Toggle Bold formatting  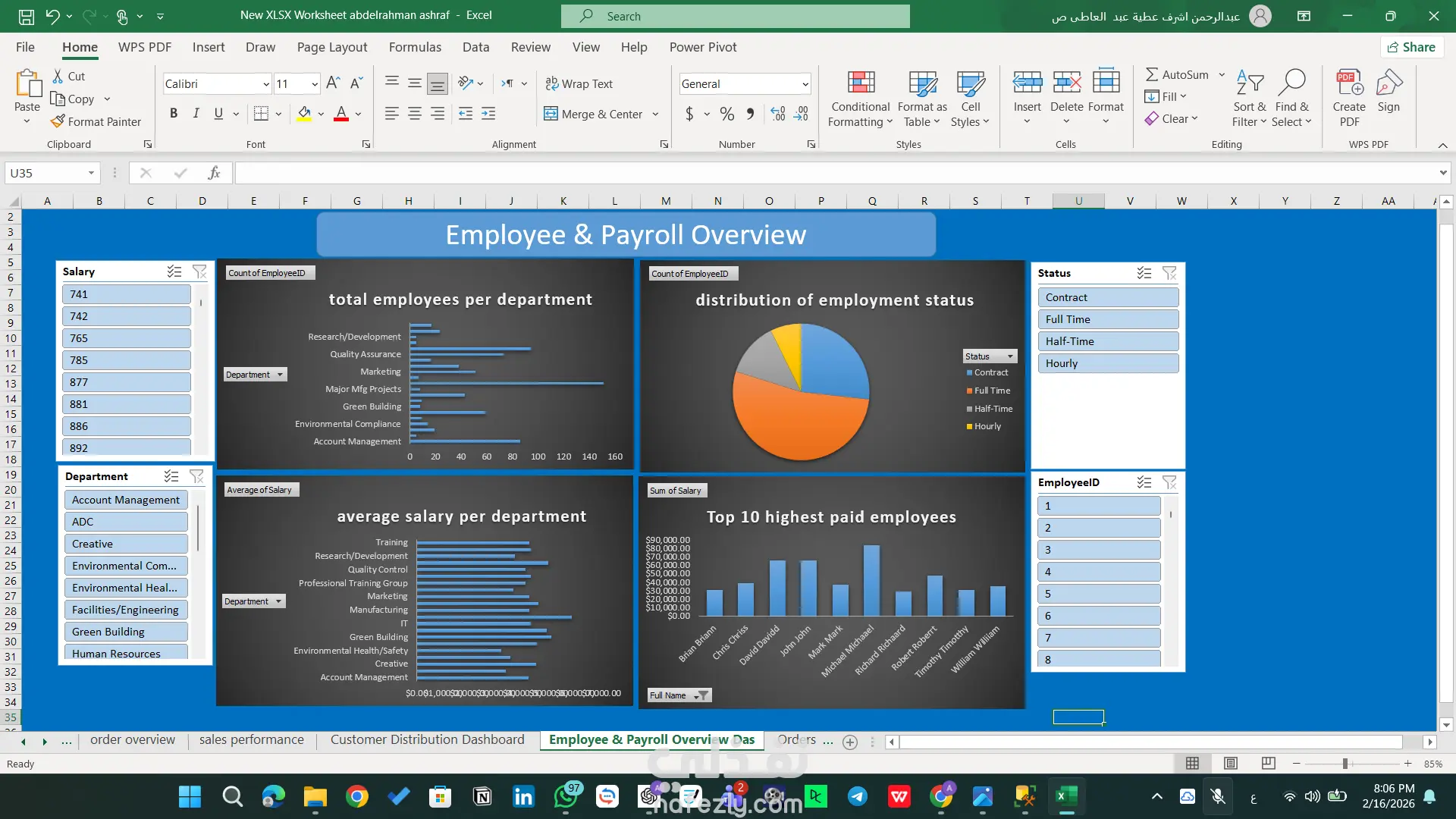coord(174,114)
